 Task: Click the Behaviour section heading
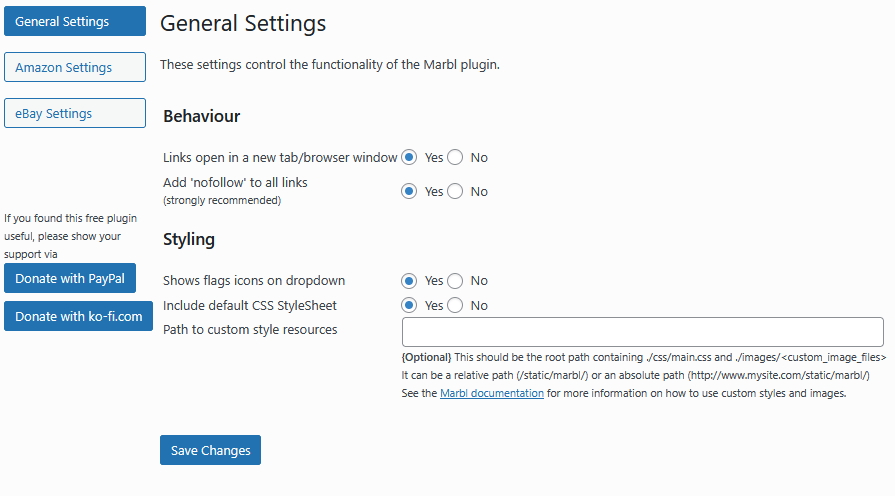tap(201, 116)
